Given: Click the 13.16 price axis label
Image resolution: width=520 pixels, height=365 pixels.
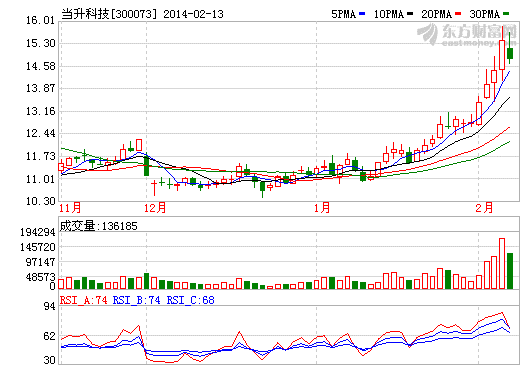Looking at the screenshot, I should point(40,111).
